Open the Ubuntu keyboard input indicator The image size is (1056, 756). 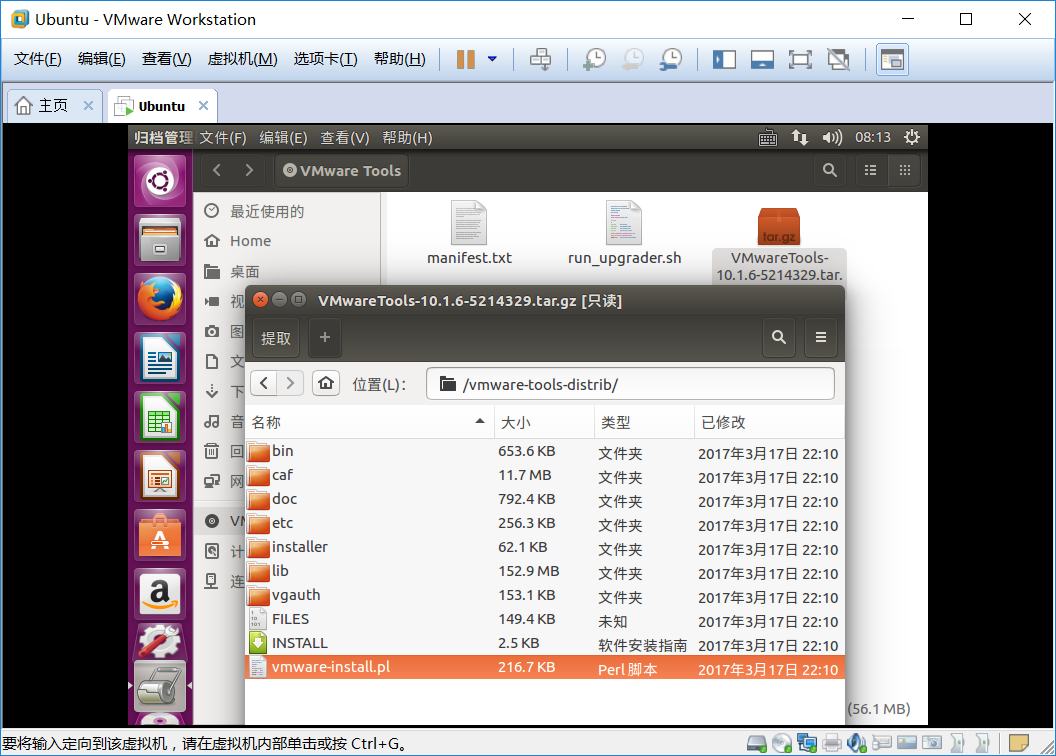pyautogui.click(x=768, y=138)
